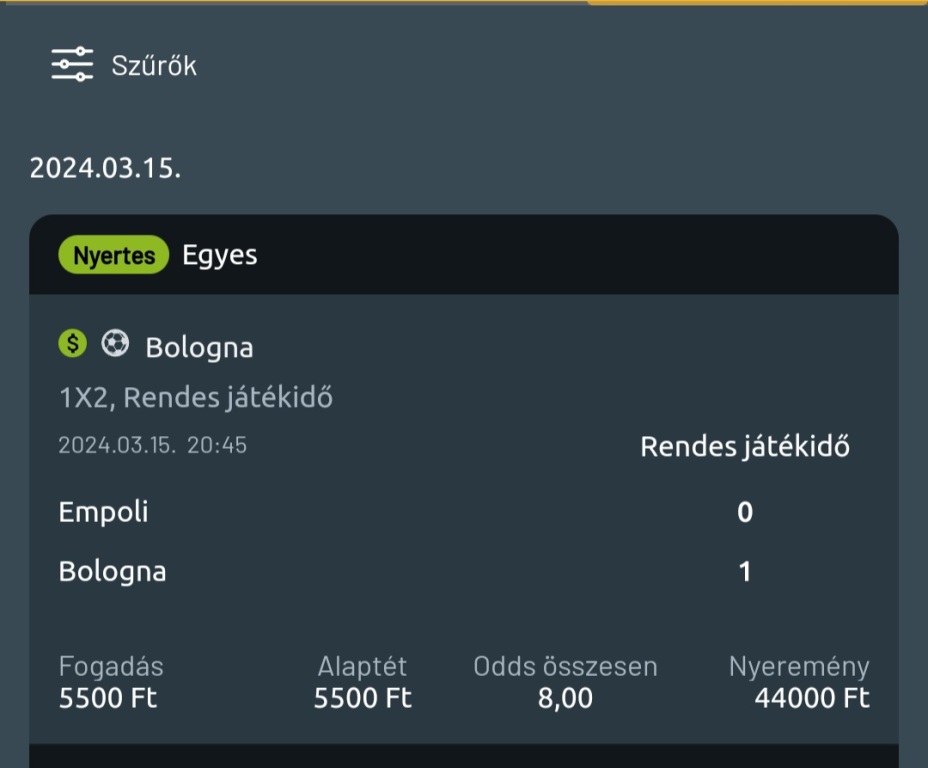Click Bologna's score of 1
This screenshot has width=928, height=768.
click(744, 572)
